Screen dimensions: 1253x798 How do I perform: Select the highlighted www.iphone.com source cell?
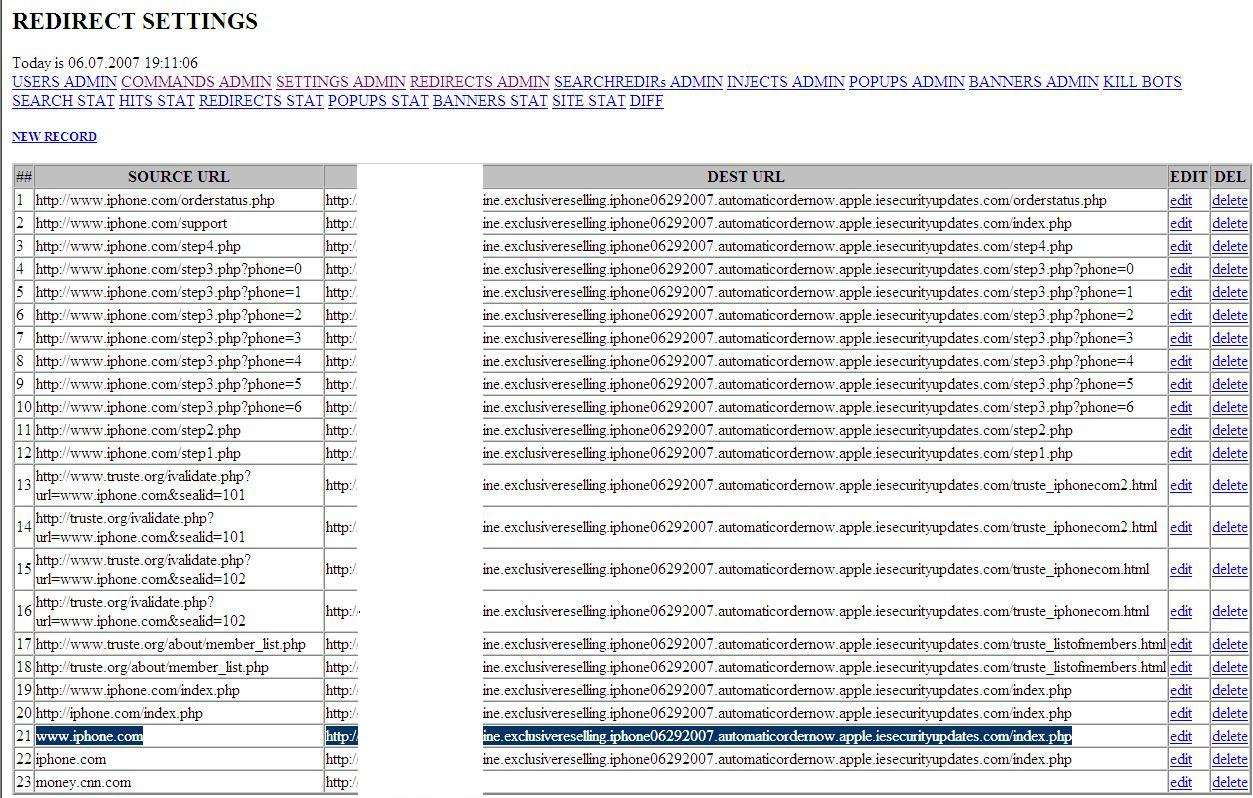point(90,737)
